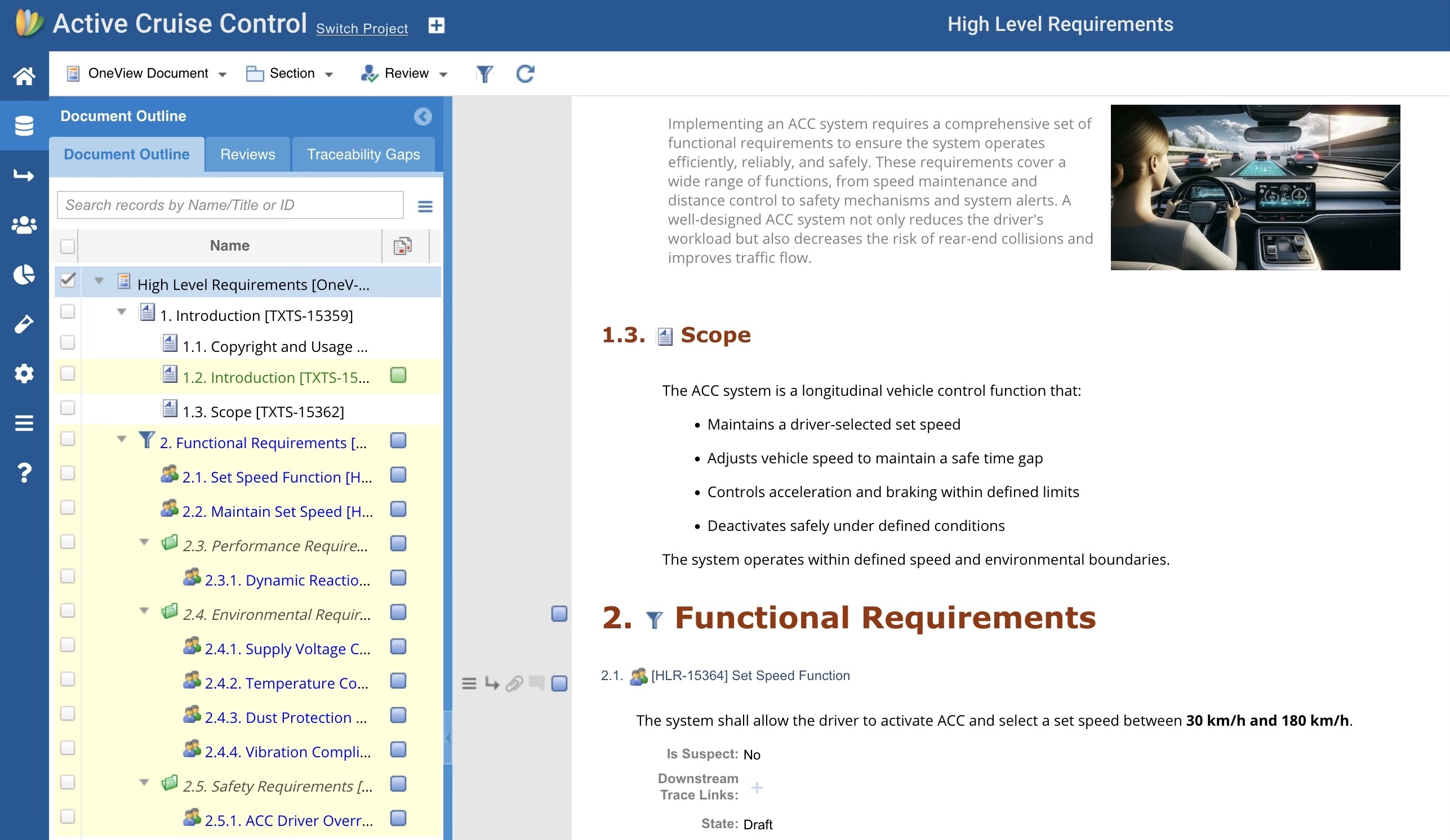Open the database stack sidebar icon

pyautogui.click(x=24, y=126)
